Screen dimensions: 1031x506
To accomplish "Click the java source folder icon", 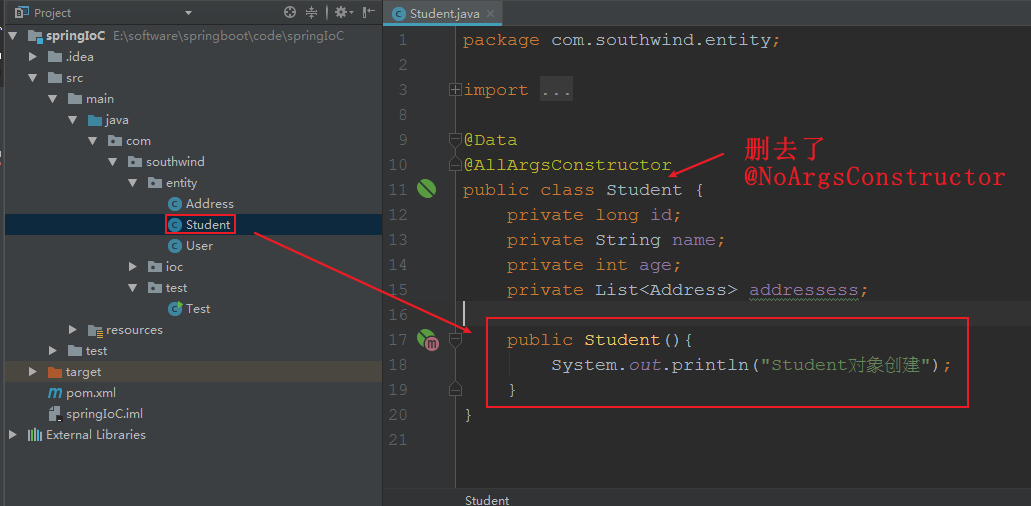I will tap(95, 120).
